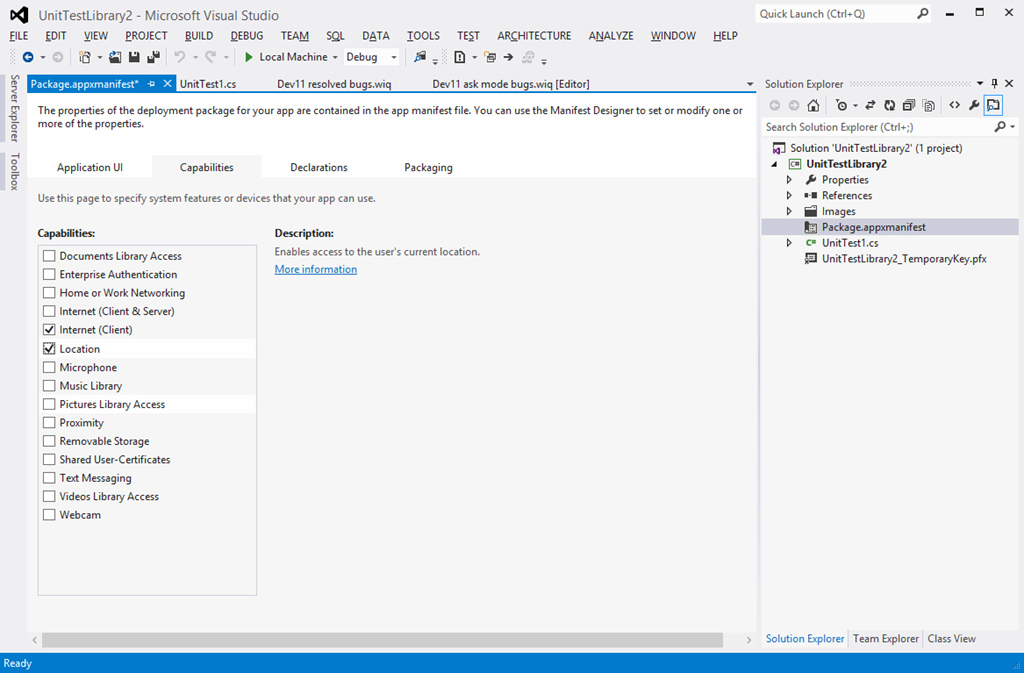Click the Quick Launch search box

(x=836, y=14)
